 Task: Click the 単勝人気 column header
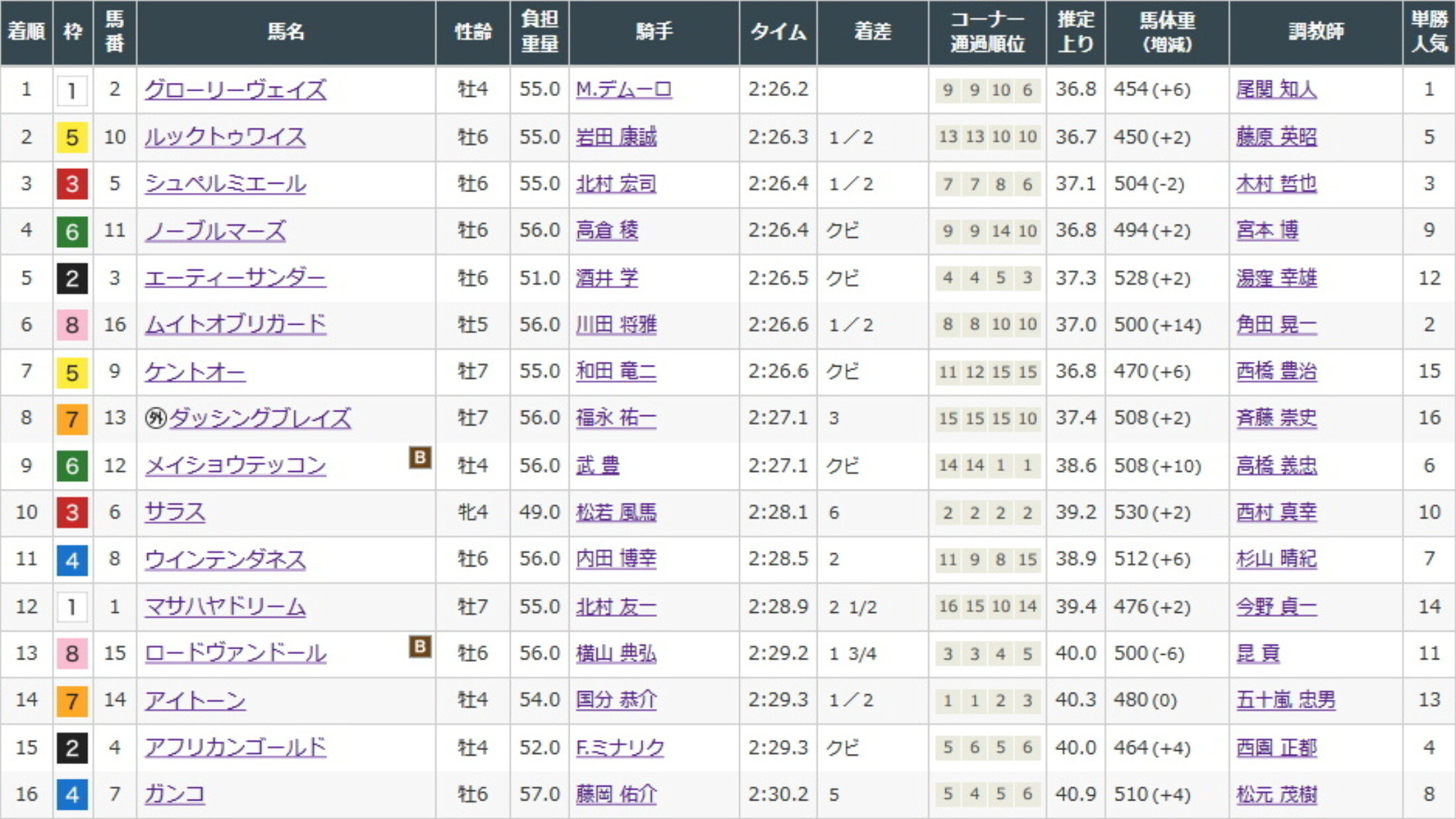(1429, 32)
